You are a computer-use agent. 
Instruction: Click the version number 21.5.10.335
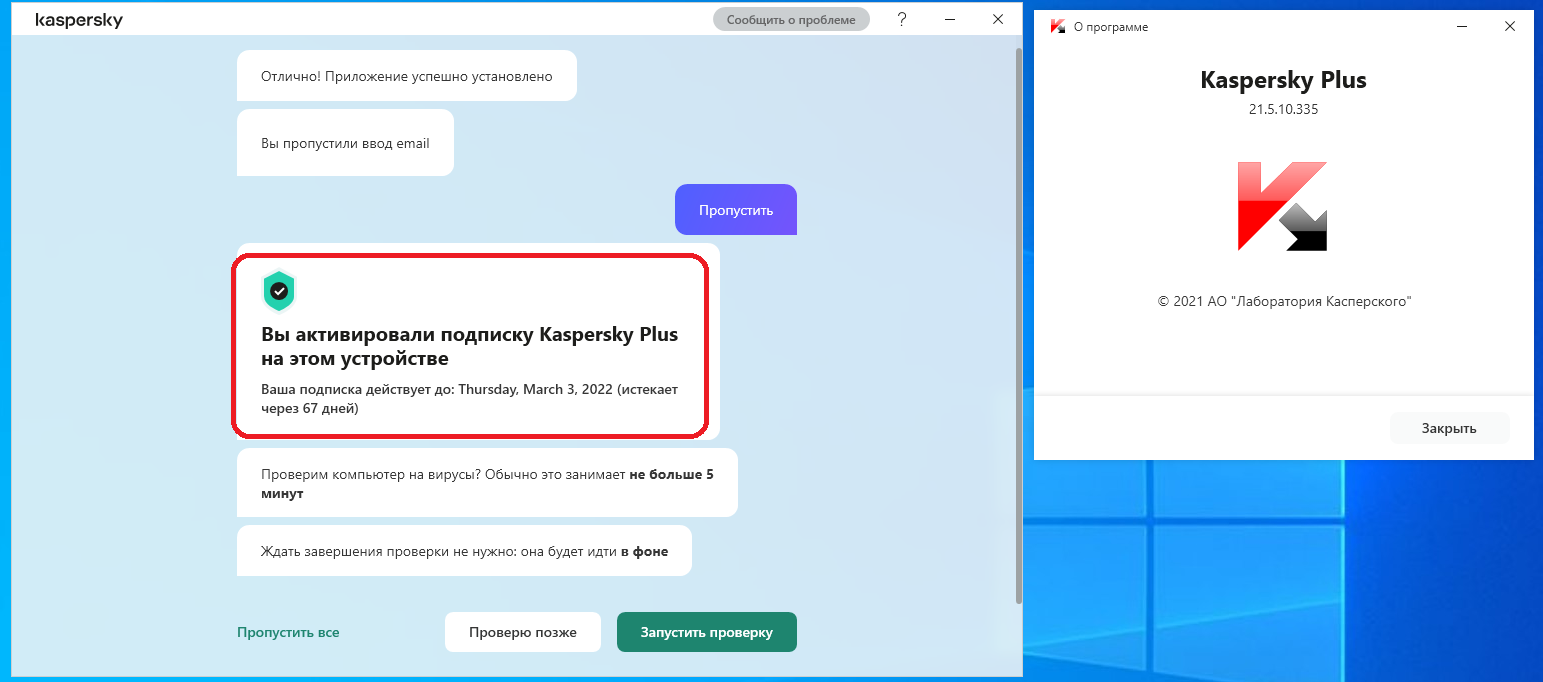pyautogui.click(x=1283, y=110)
